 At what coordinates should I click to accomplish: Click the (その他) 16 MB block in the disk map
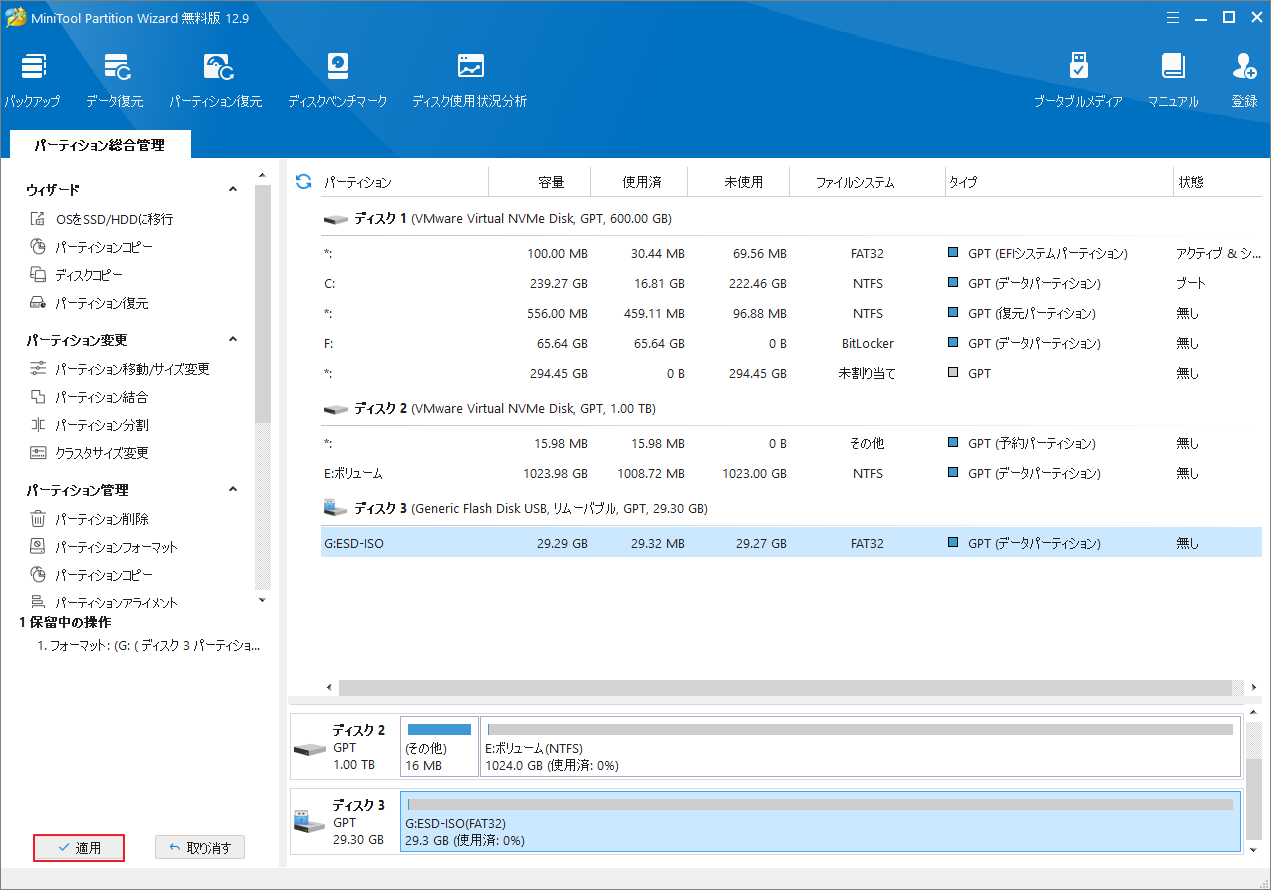[439, 746]
